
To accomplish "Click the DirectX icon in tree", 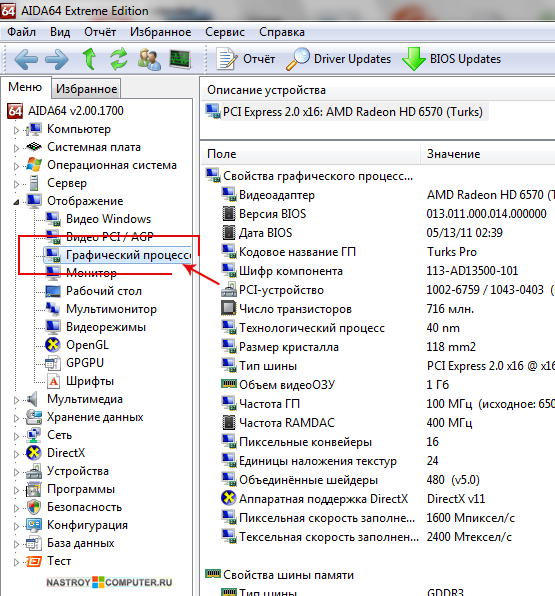I will 34,453.
